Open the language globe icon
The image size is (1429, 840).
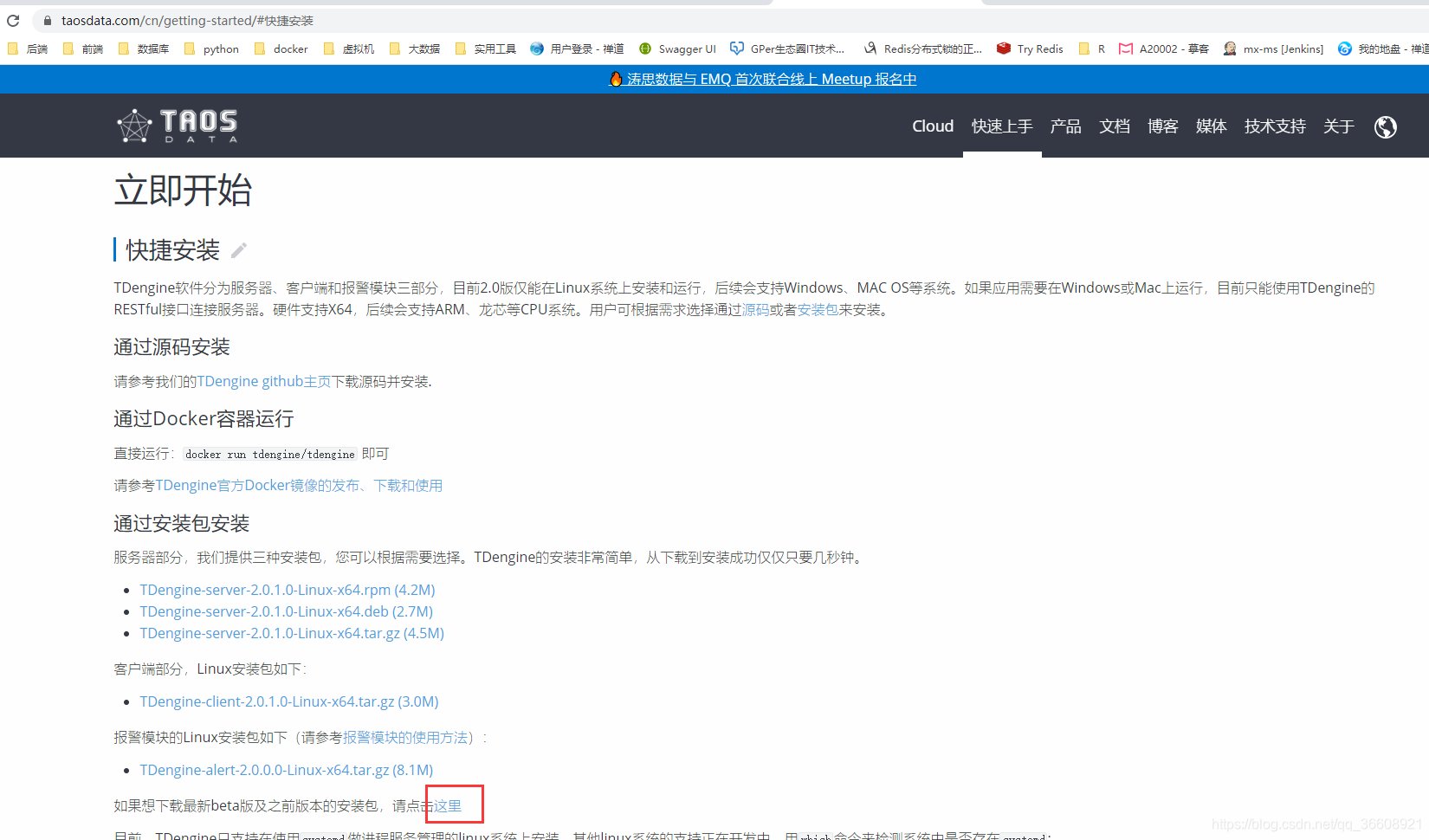1385,126
